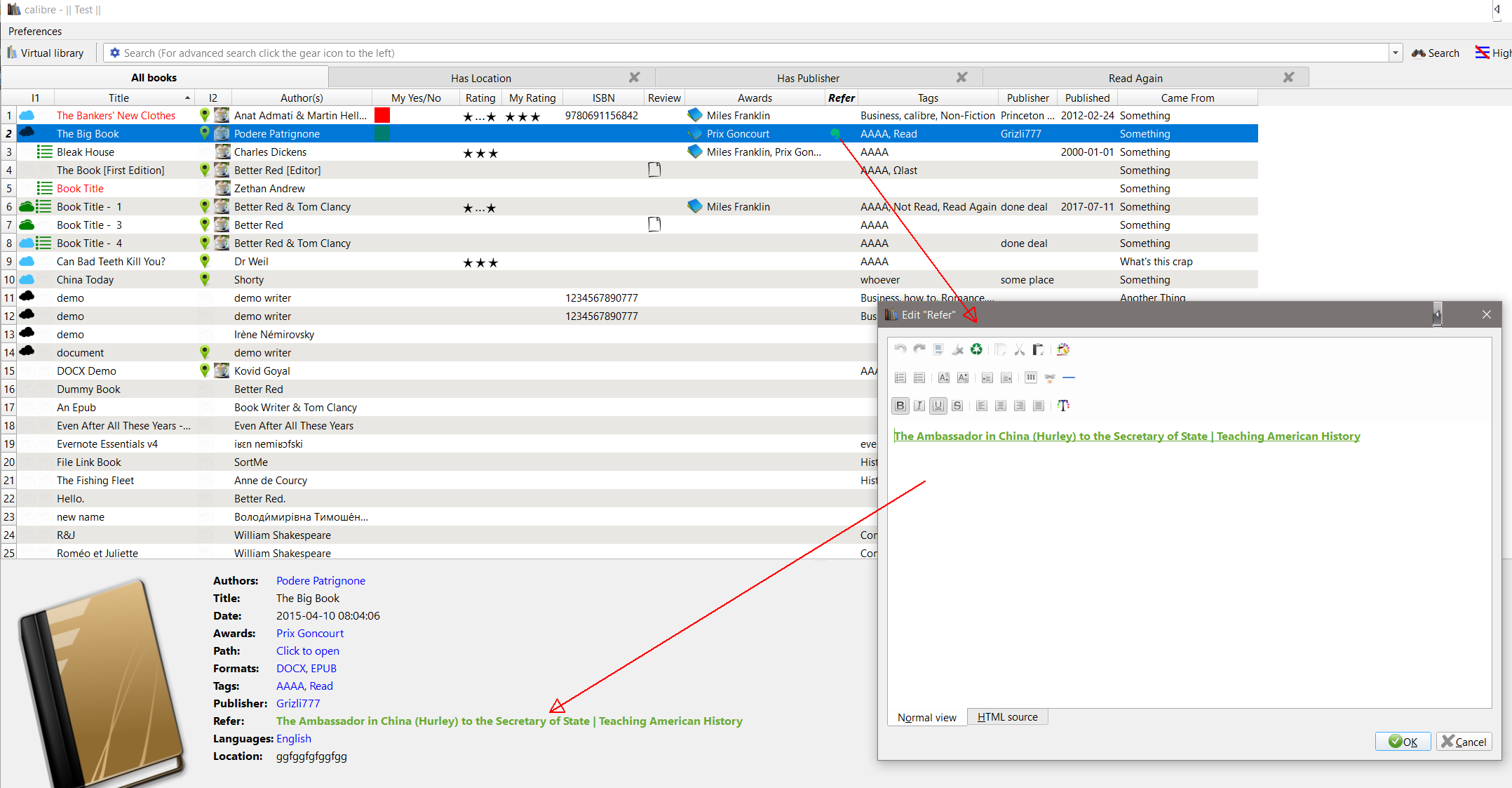1512x788 pixels.
Task: Enable italic formatting
Action: 919,406
